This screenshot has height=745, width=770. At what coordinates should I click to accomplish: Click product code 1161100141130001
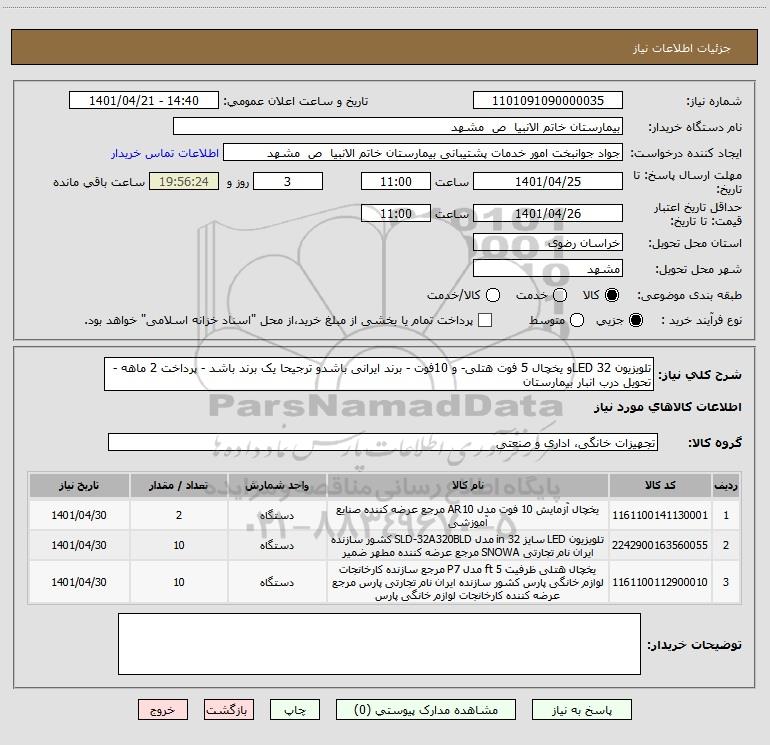click(x=660, y=515)
